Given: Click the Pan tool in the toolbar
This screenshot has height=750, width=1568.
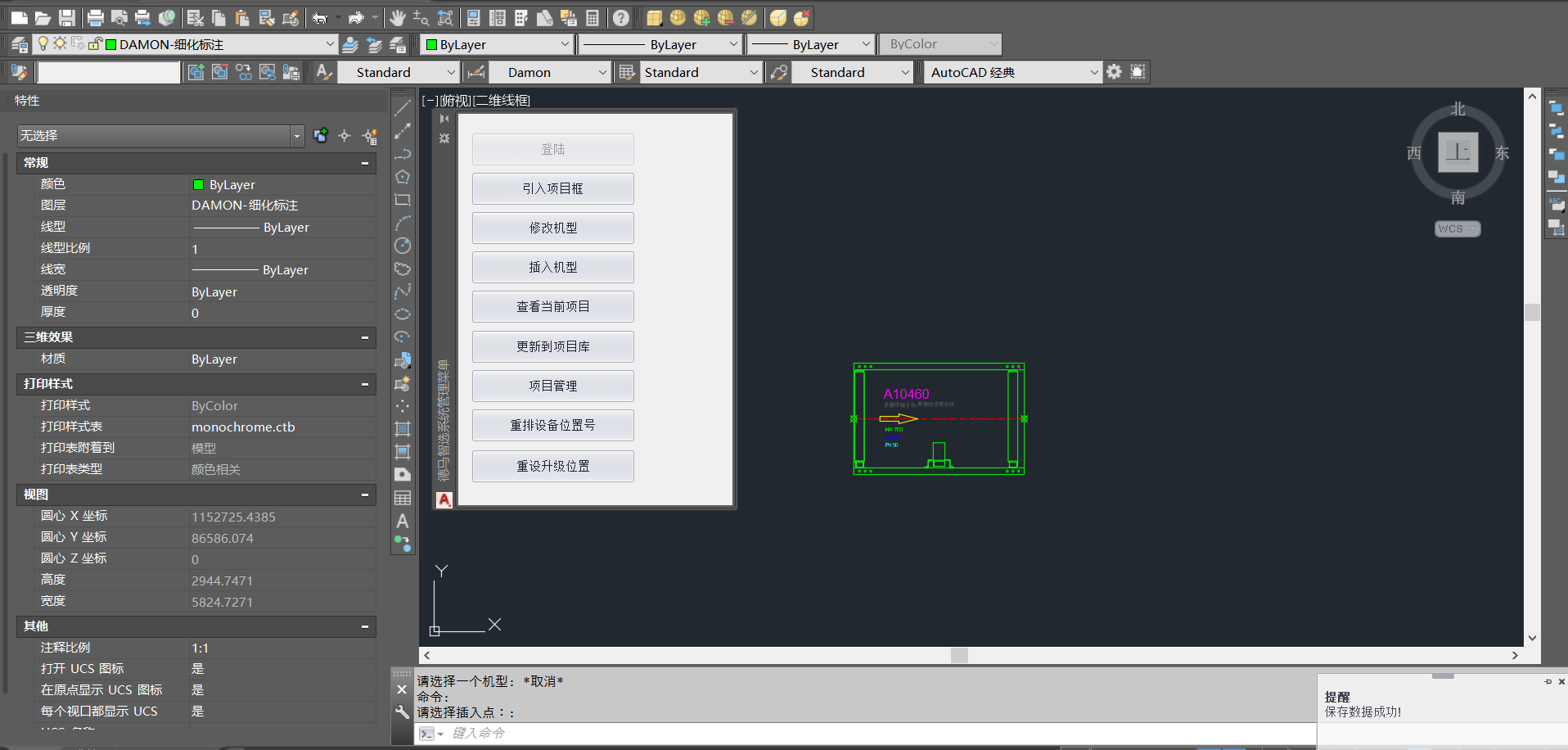Looking at the screenshot, I should (x=399, y=17).
